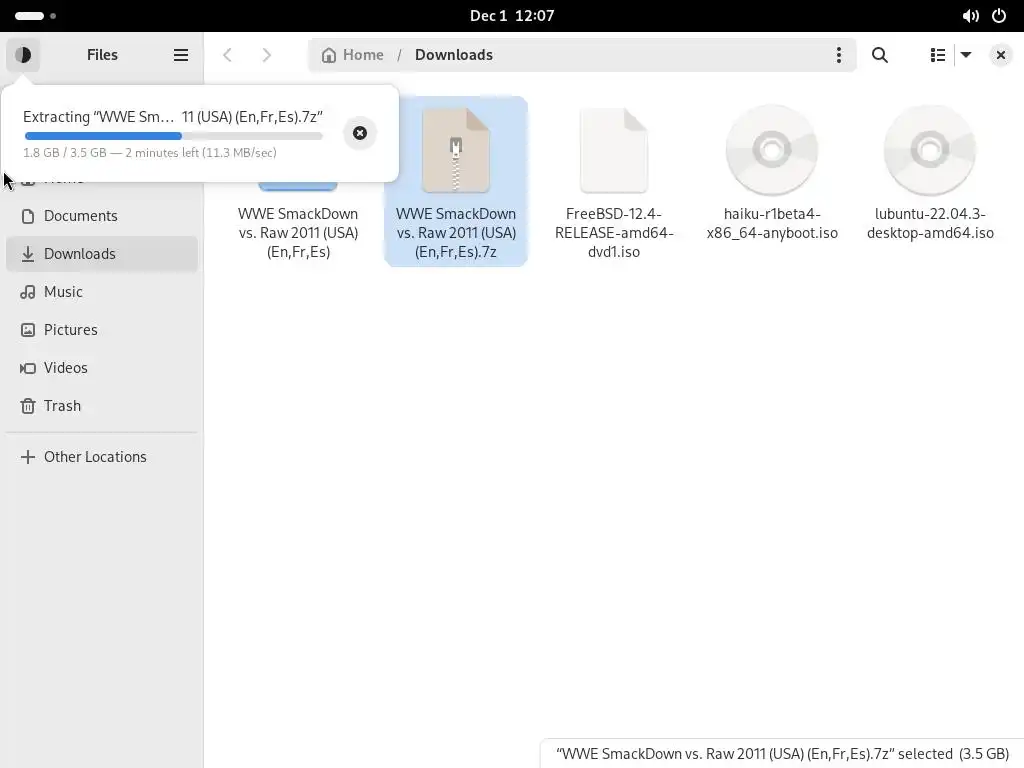
Task: Click the extracted WWE SmackDown folder name
Action: [x=298, y=232]
